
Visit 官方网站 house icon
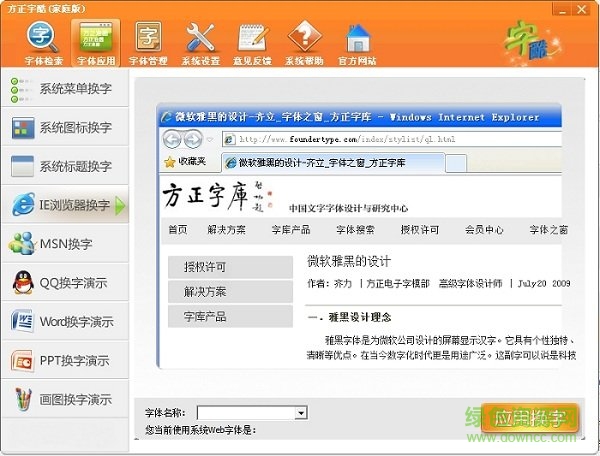click(x=357, y=43)
